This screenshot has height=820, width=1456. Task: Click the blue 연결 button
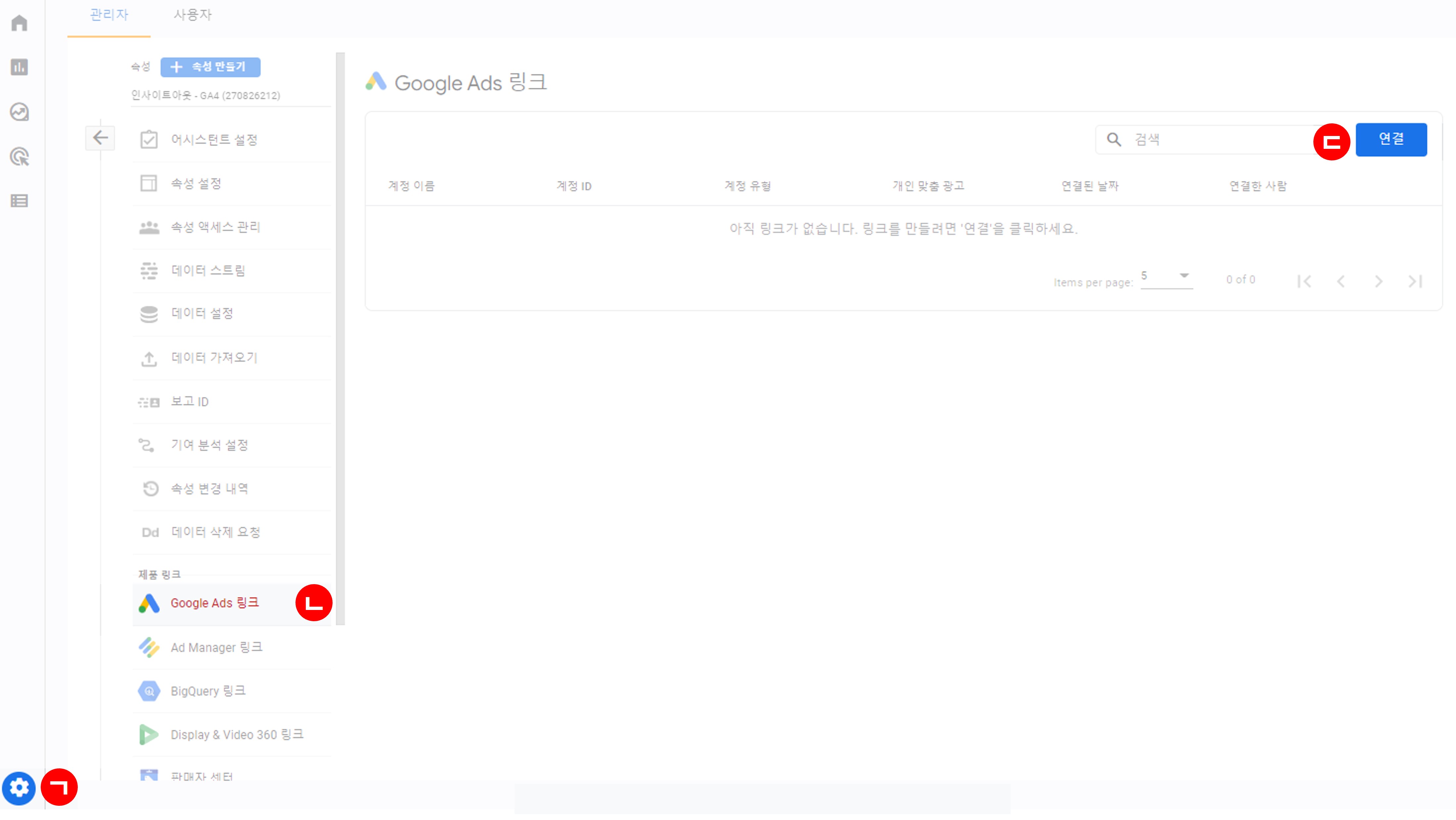click(1391, 140)
